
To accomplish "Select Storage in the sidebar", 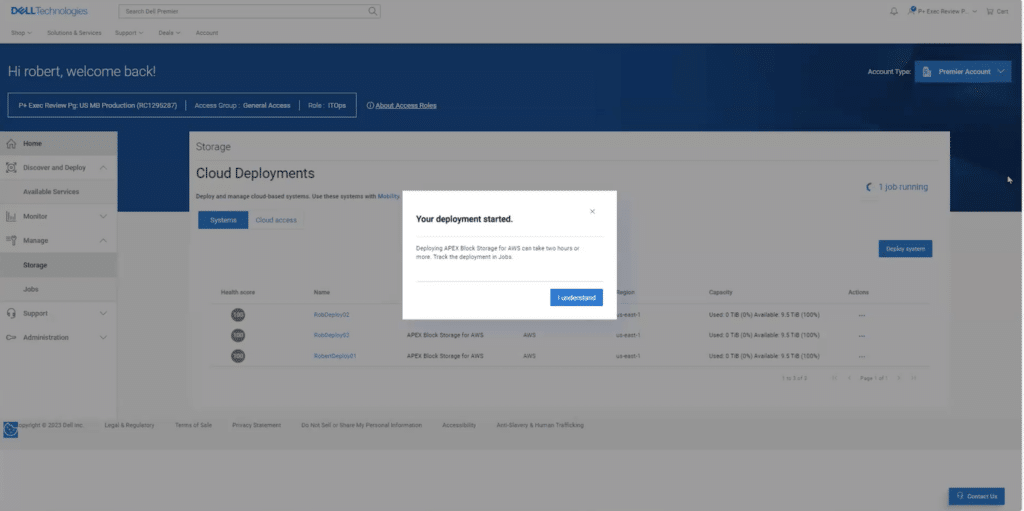I will pyautogui.click(x=59, y=265).
